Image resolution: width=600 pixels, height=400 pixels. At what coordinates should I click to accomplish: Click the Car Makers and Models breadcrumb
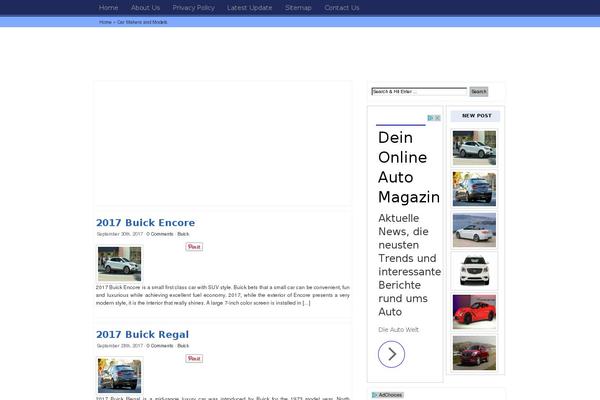tap(142, 22)
